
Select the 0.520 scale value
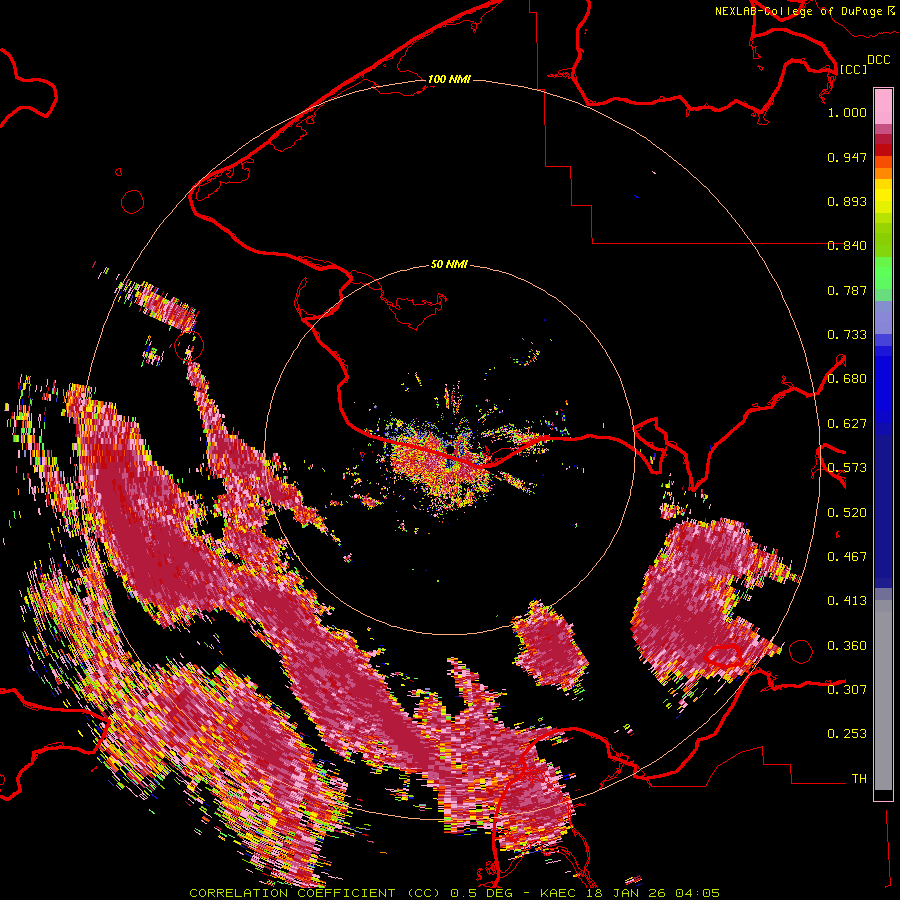coord(847,513)
